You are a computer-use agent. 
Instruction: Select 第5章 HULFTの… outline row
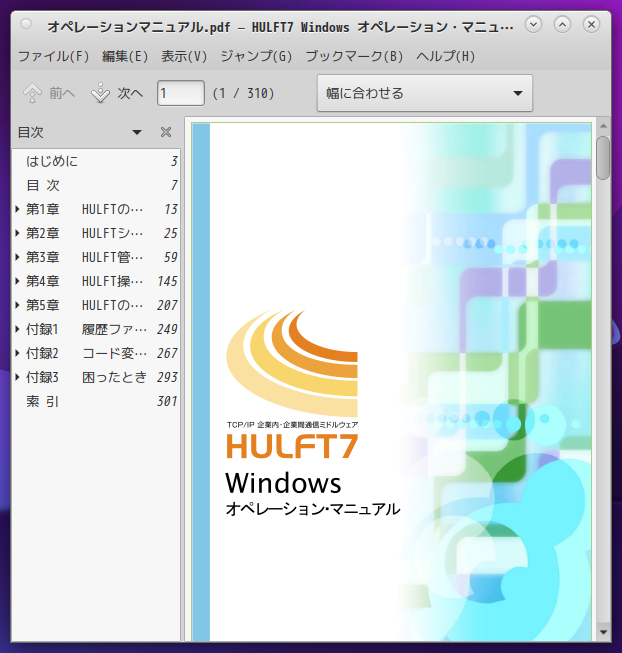[96, 305]
